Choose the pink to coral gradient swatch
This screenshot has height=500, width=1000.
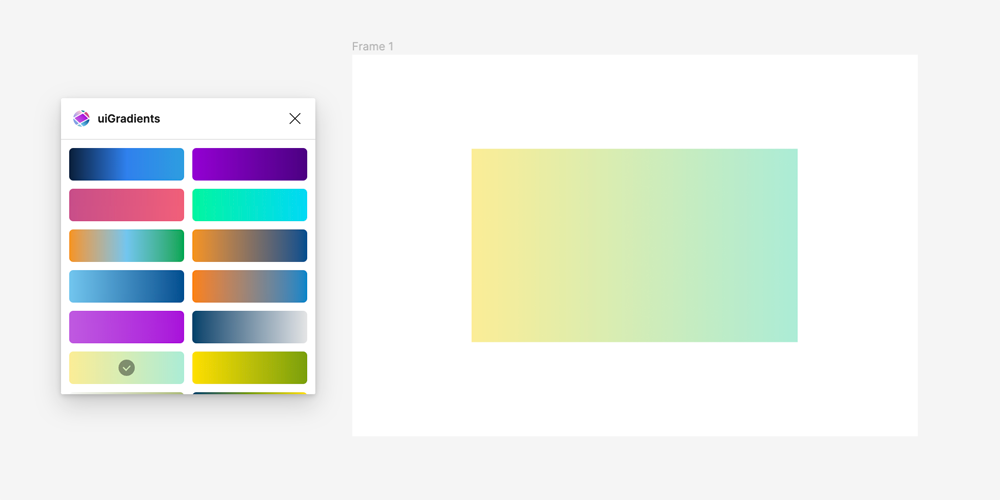coord(126,205)
